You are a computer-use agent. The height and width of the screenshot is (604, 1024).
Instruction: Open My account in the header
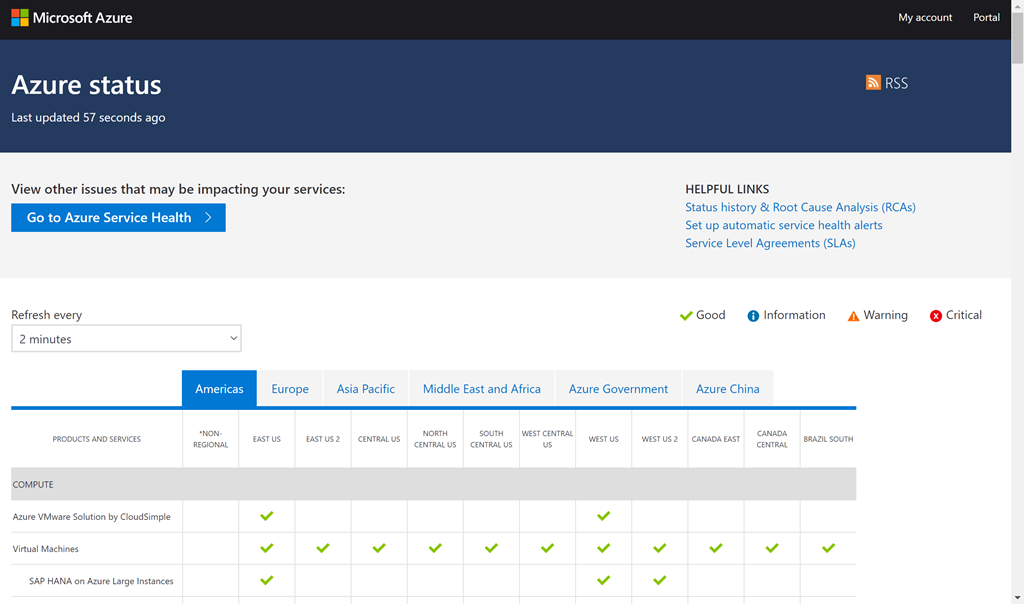tap(925, 18)
